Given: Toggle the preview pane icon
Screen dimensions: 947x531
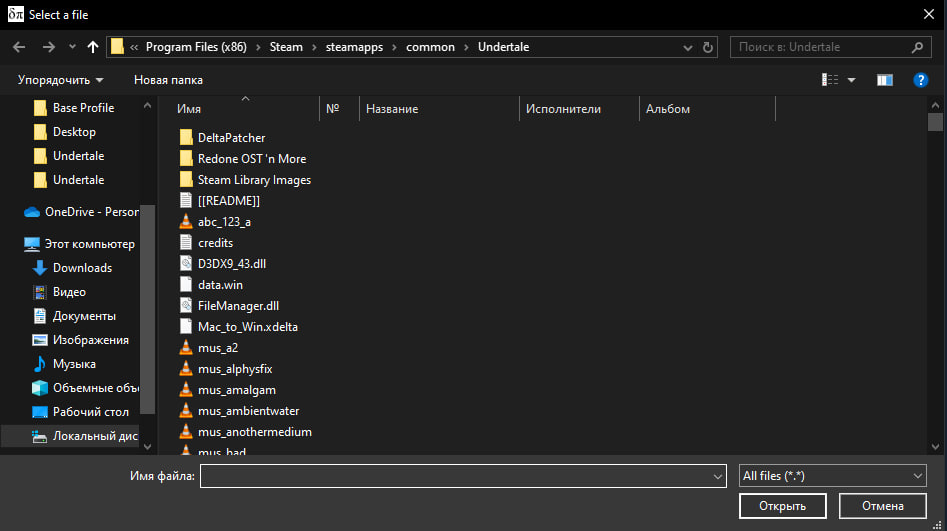Looking at the screenshot, I should coord(885,80).
